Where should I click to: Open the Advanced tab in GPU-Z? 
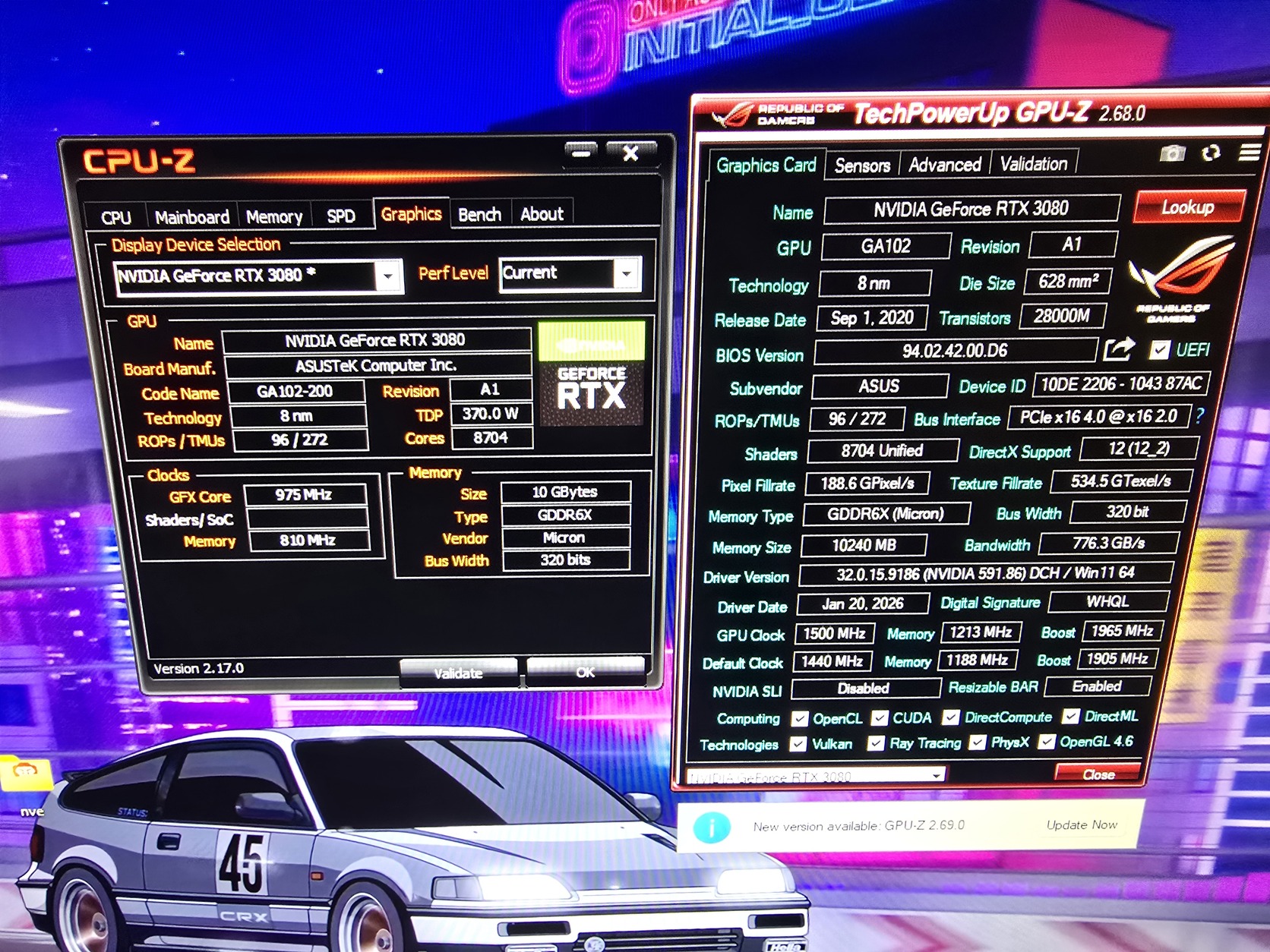point(945,165)
